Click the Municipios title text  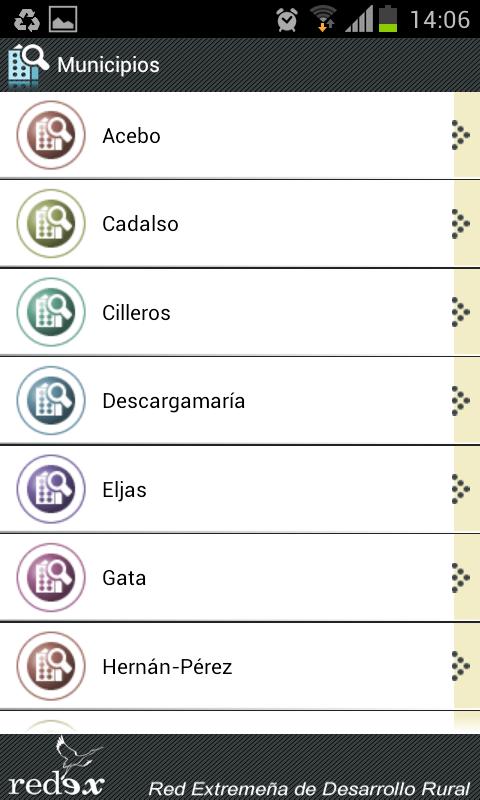tap(108, 65)
